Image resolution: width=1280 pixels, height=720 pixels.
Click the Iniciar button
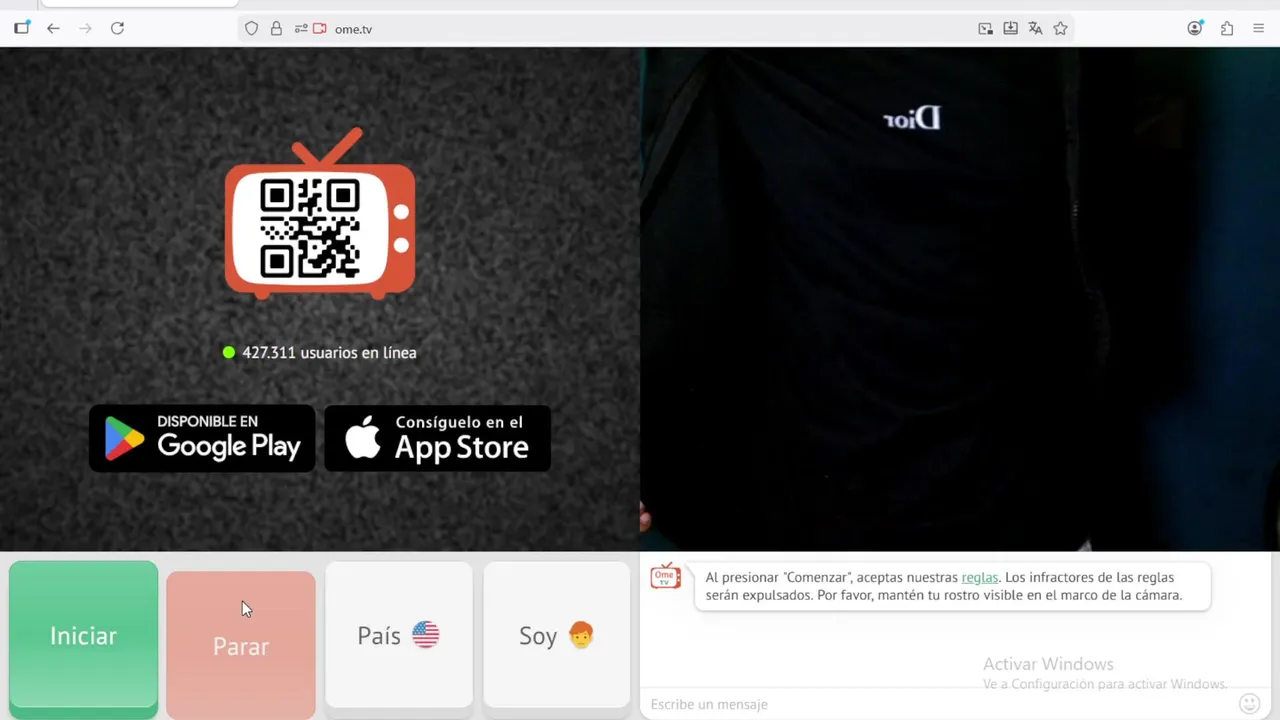(83, 637)
